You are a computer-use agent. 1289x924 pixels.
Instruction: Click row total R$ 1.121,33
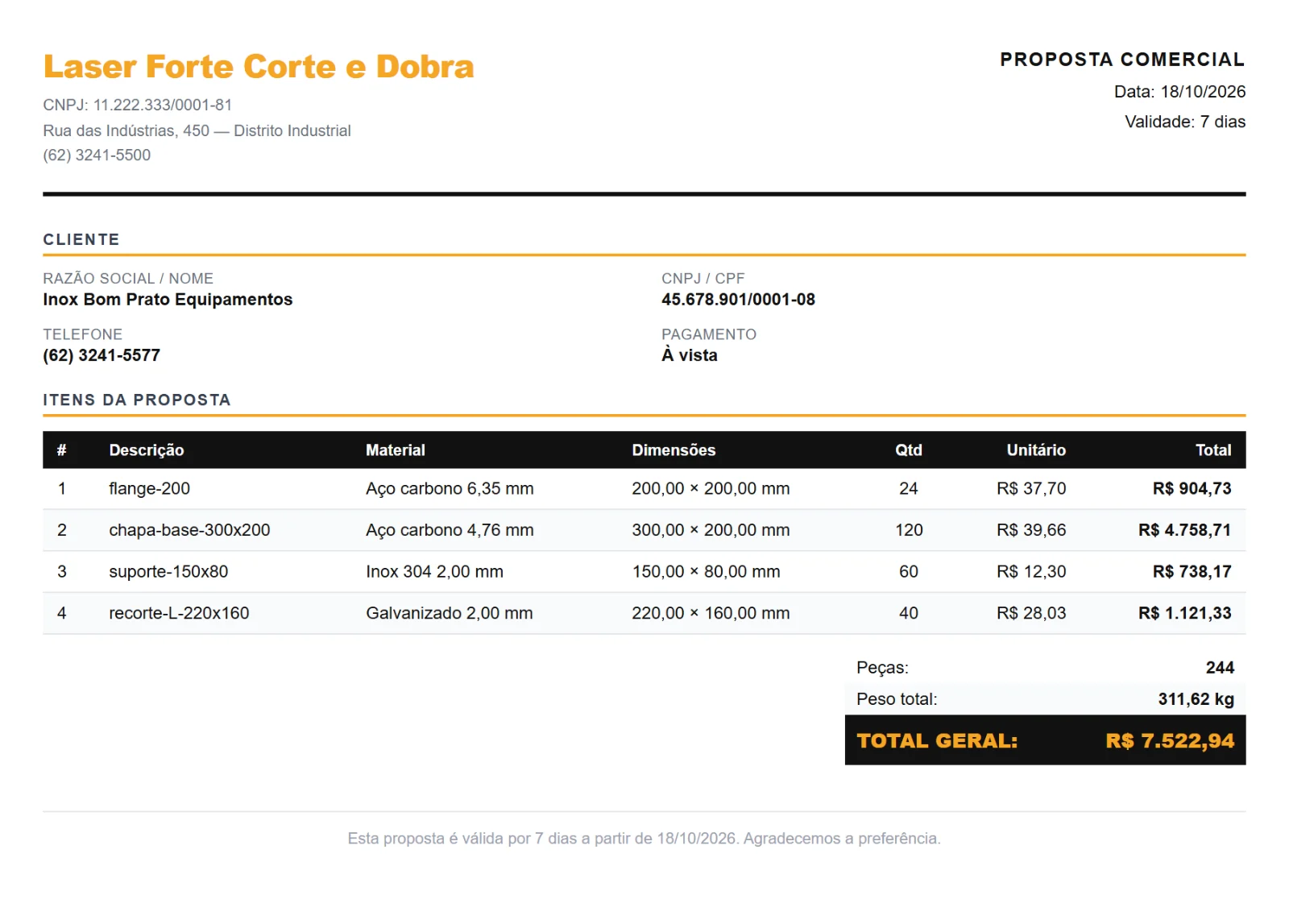[x=1185, y=613]
